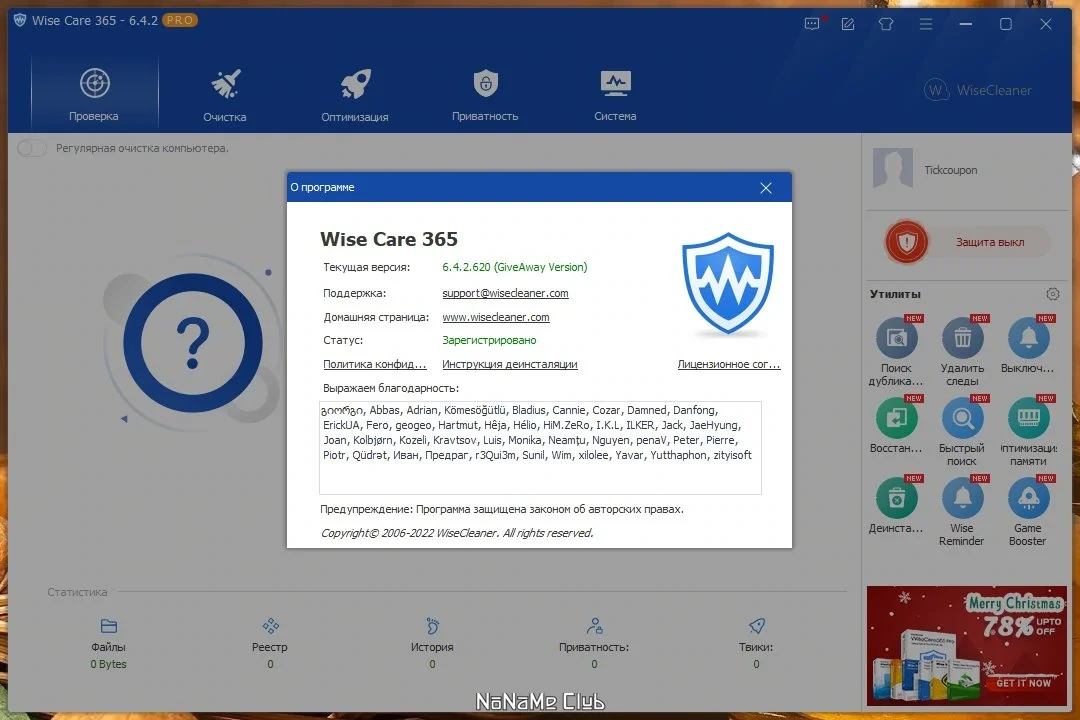Click the Tickcoupon user avatar

[893, 168]
